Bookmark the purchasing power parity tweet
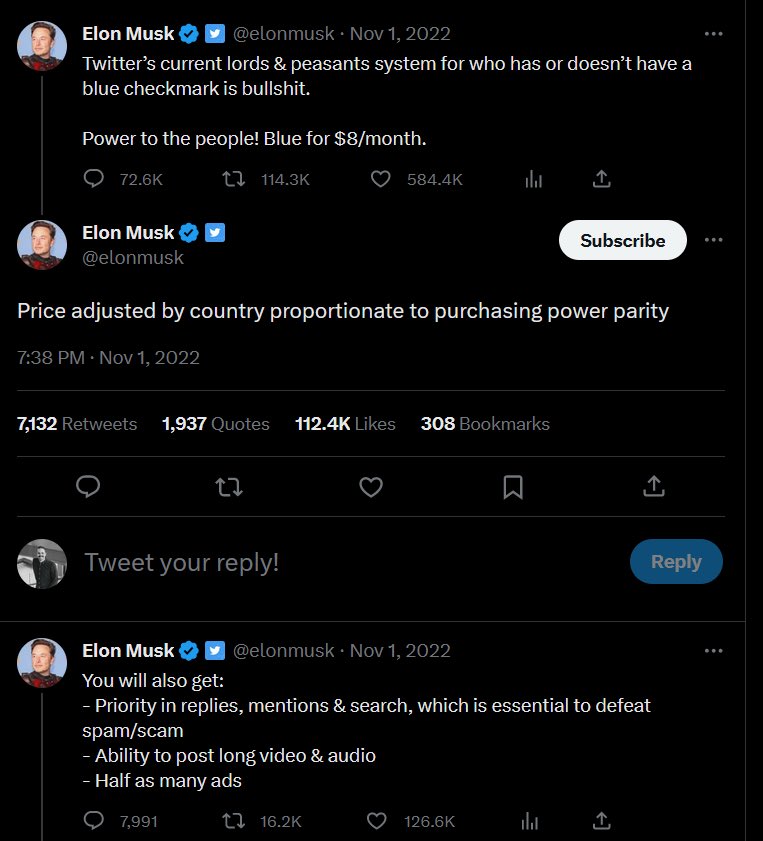This screenshot has width=763, height=841. tap(513, 487)
